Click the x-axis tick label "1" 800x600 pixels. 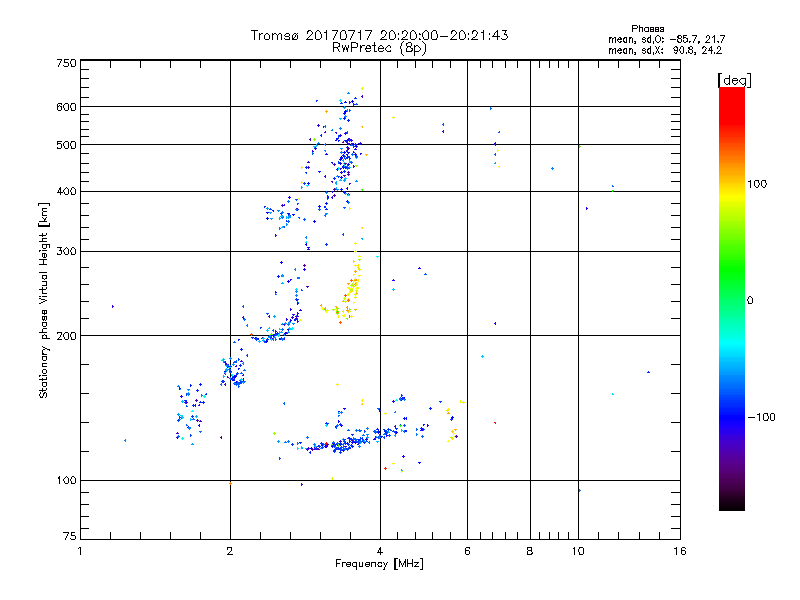[80, 551]
